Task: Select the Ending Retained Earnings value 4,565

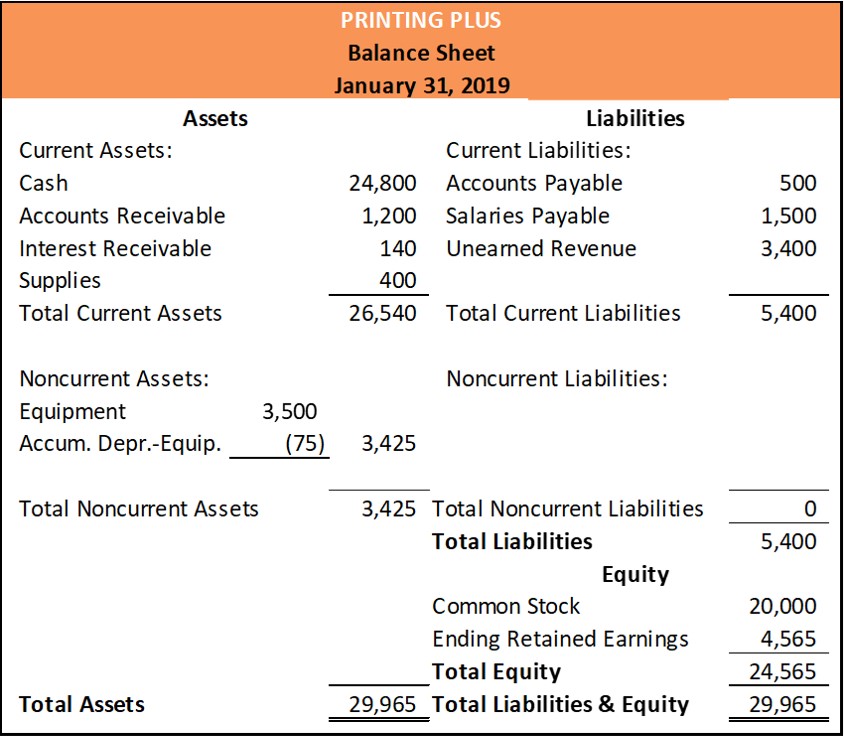Action: [789, 638]
